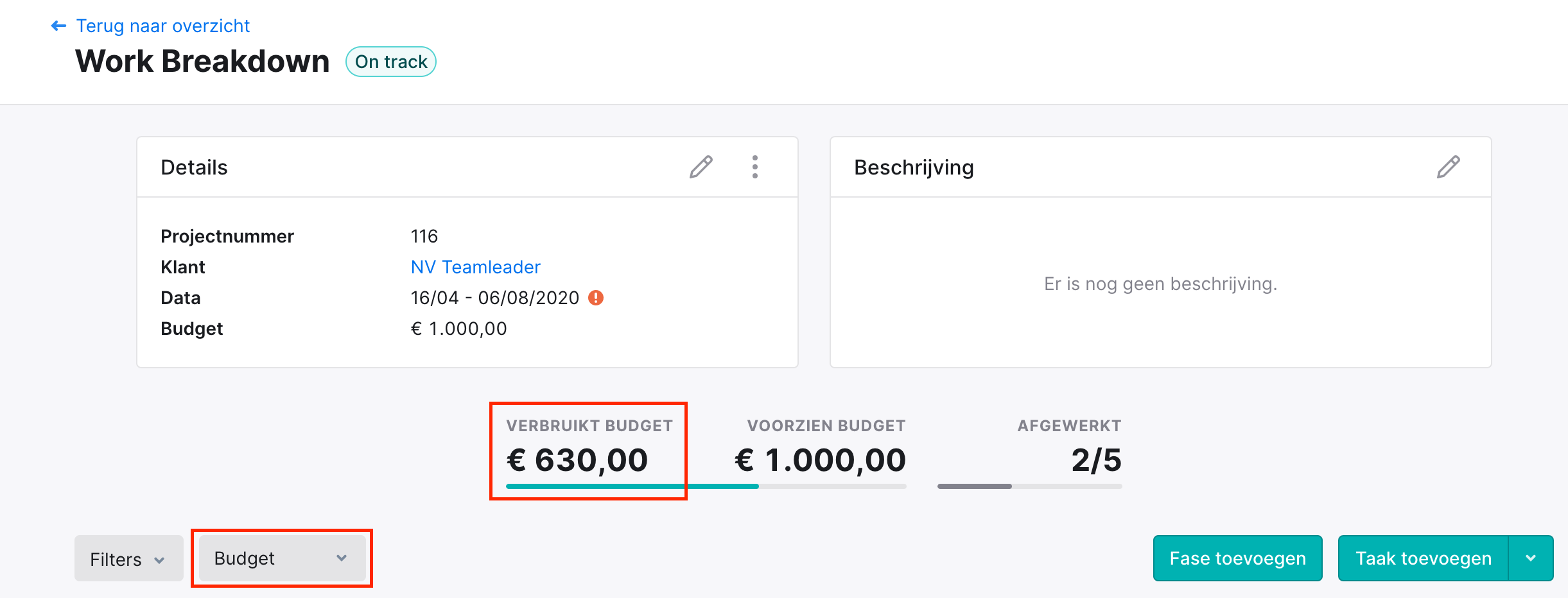The width and height of the screenshot is (1568, 598).
Task: Click the back arrow icon
Action: tap(58, 26)
